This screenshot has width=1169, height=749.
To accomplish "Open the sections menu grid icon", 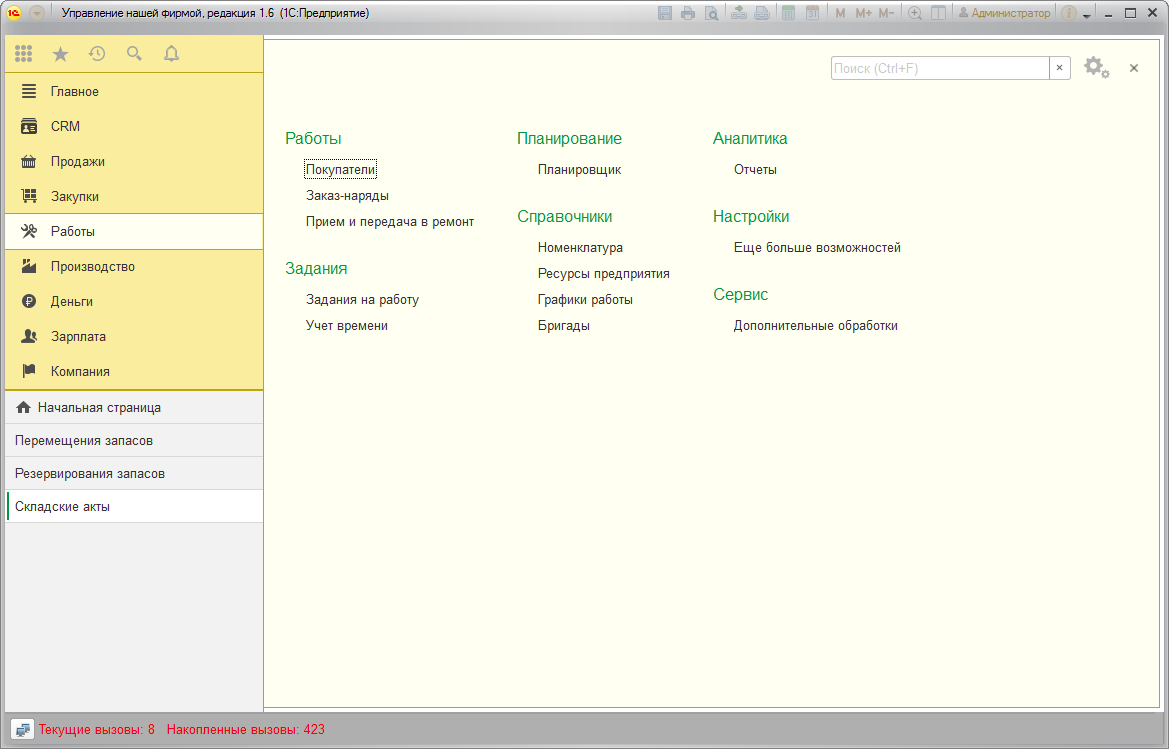I will 24,54.
